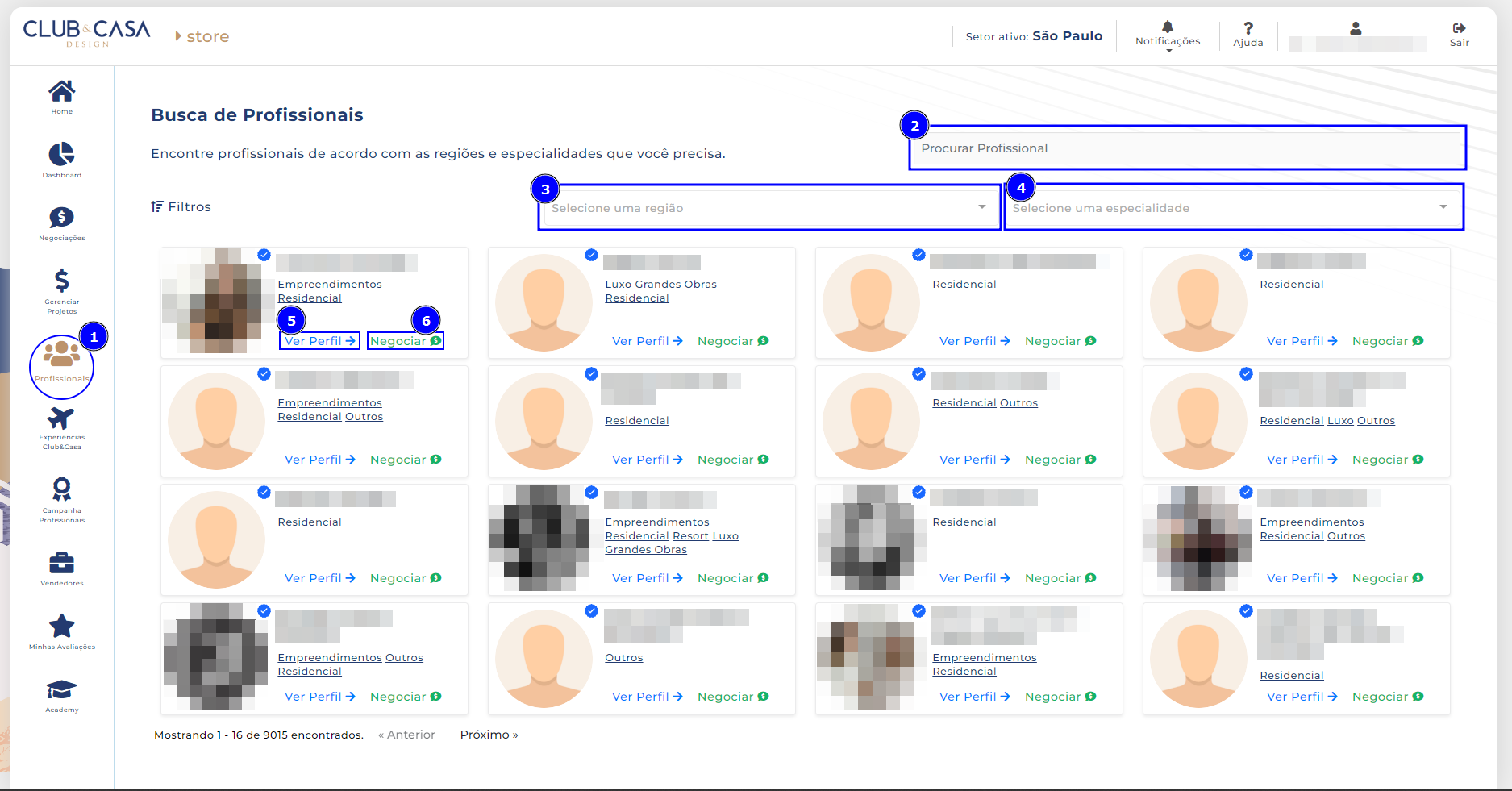Open Negociações speech bubble icon
Image resolution: width=1512 pixels, height=791 pixels.
[61, 217]
